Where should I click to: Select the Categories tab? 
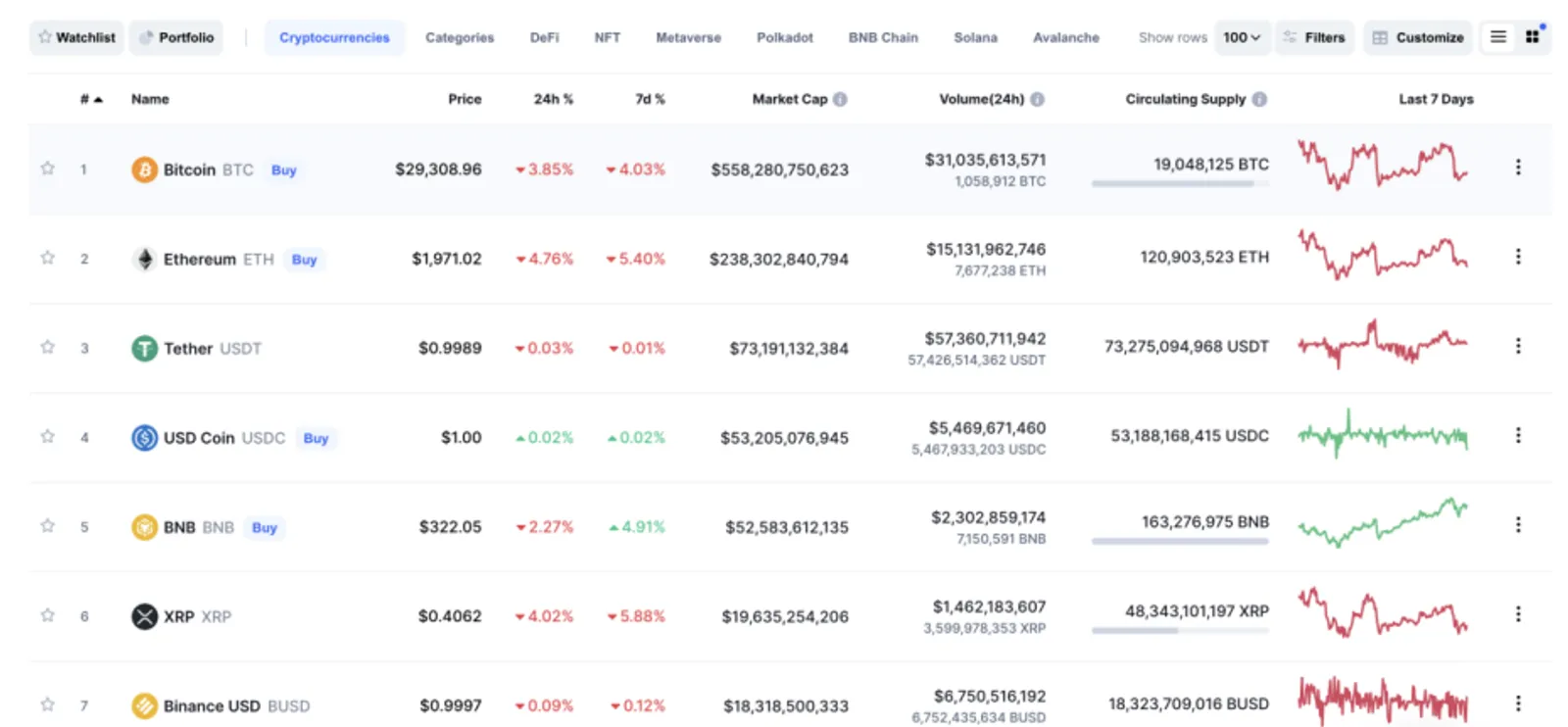(460, 37)
